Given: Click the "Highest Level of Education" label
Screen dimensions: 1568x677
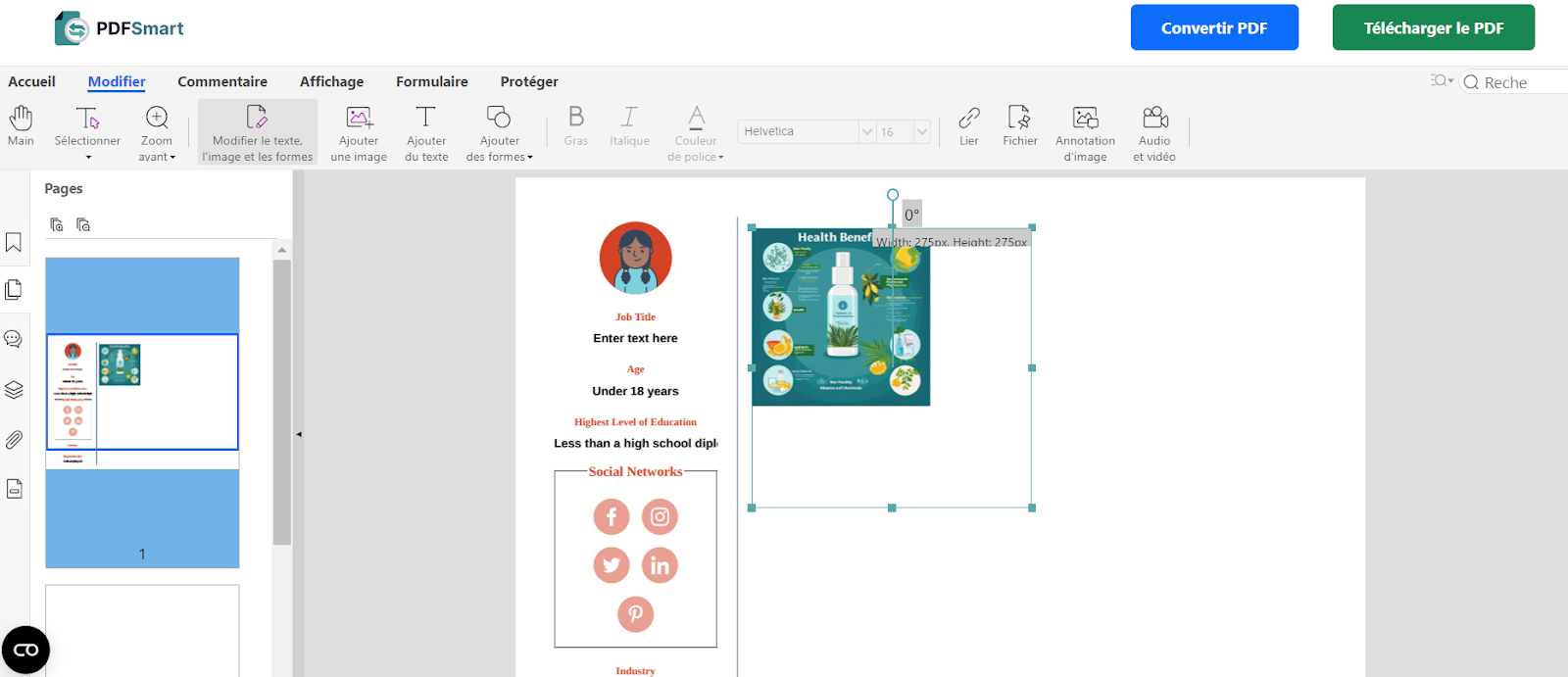Looking at the screenshot, I should click(635, 422).
